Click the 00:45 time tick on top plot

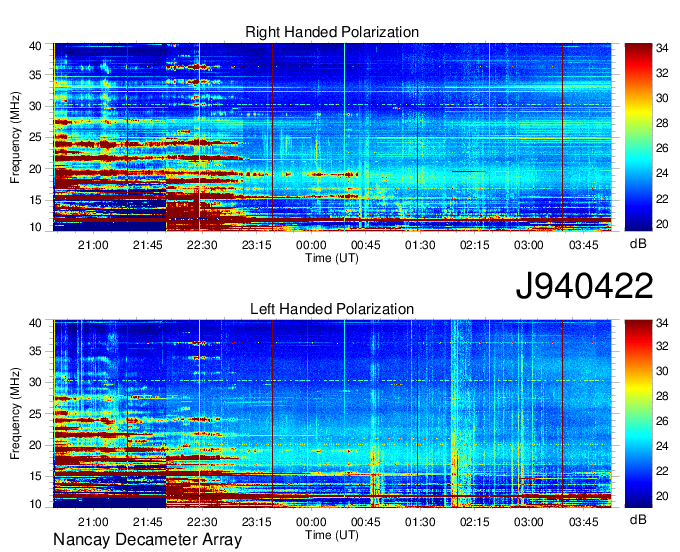[x=366, y=245]
